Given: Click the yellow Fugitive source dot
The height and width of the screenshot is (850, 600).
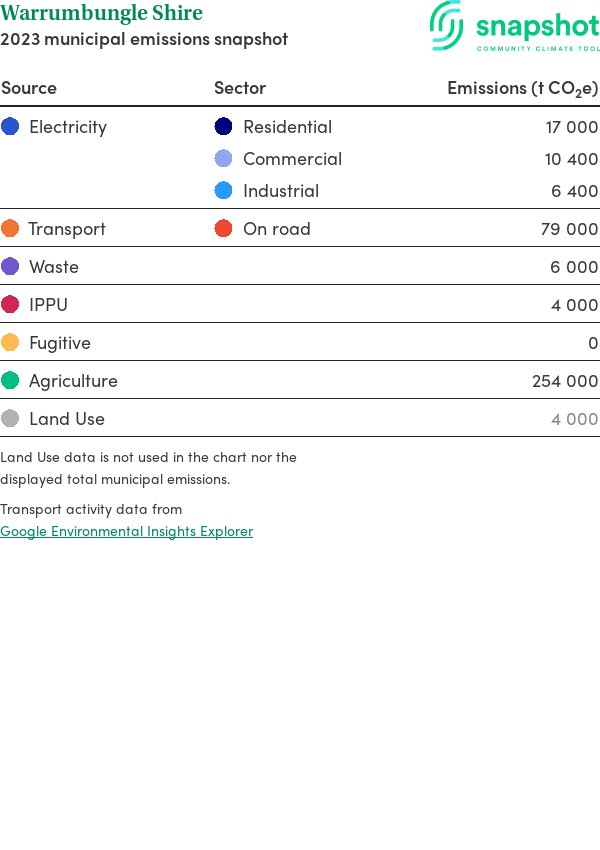Looking at the screenshot, I should (x=10, y=343).
